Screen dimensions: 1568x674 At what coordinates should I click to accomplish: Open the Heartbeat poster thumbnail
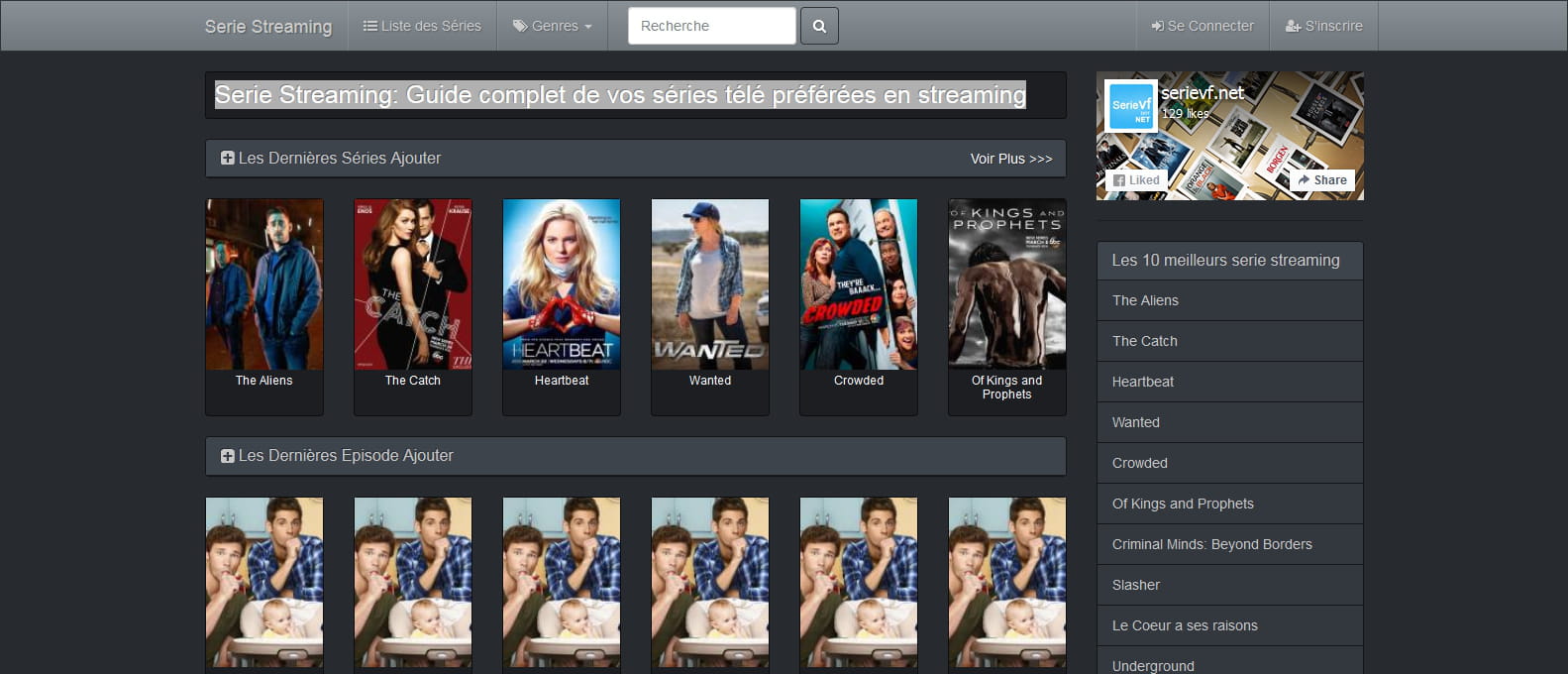point(562,284)
